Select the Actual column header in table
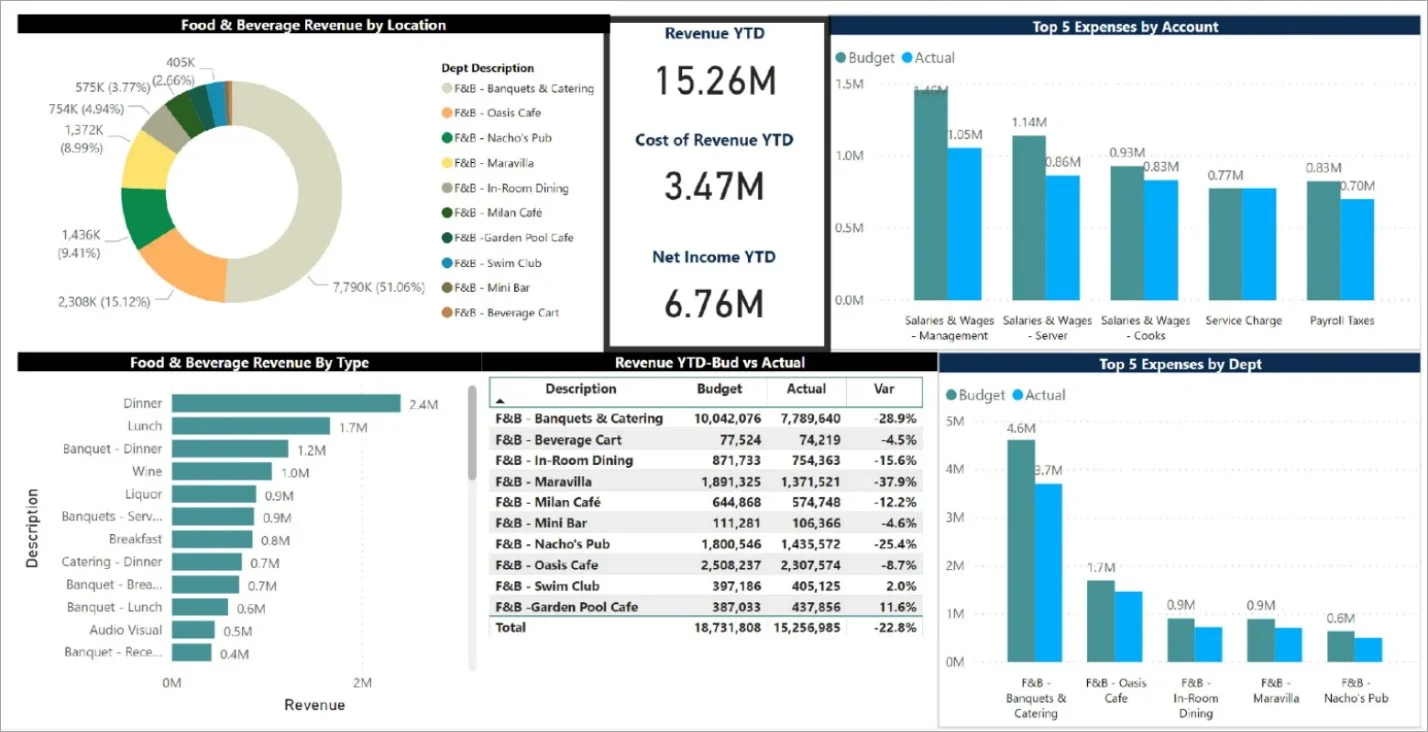Screen dimensions: 1428x732 [x=806, y=389]
